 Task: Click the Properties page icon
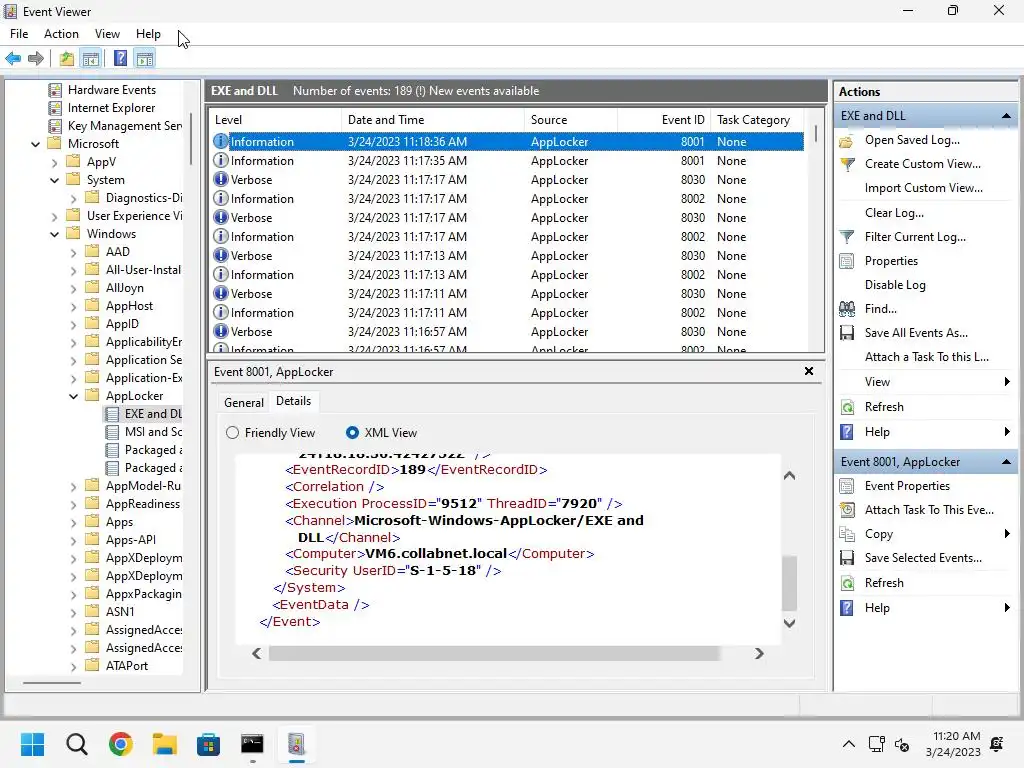[x=846, y=261]
